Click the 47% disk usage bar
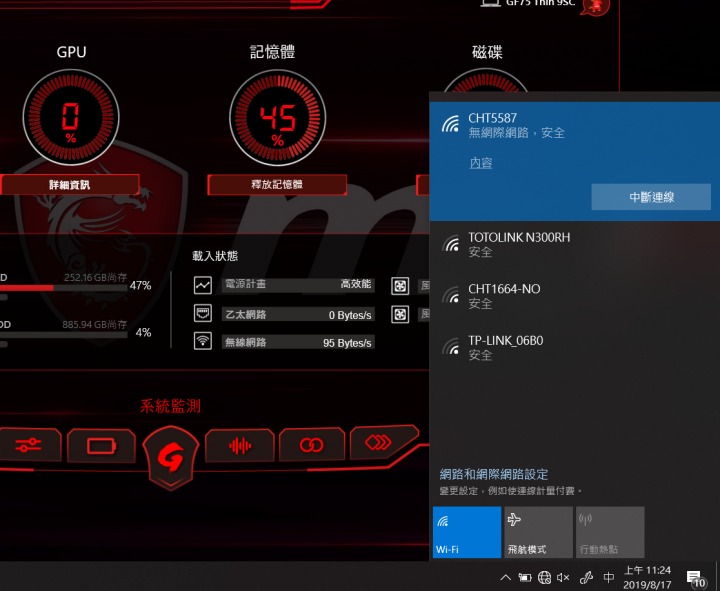This screenshot has width=720, height=591. click(x=63, y=287)
